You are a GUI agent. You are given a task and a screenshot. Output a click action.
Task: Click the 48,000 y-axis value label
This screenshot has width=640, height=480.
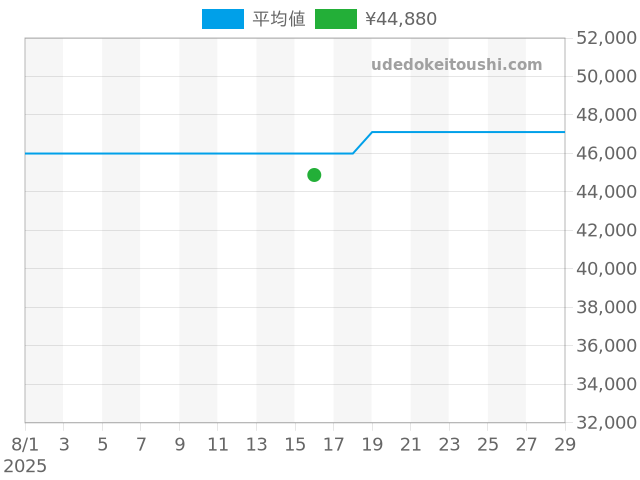tap(607, 115)
